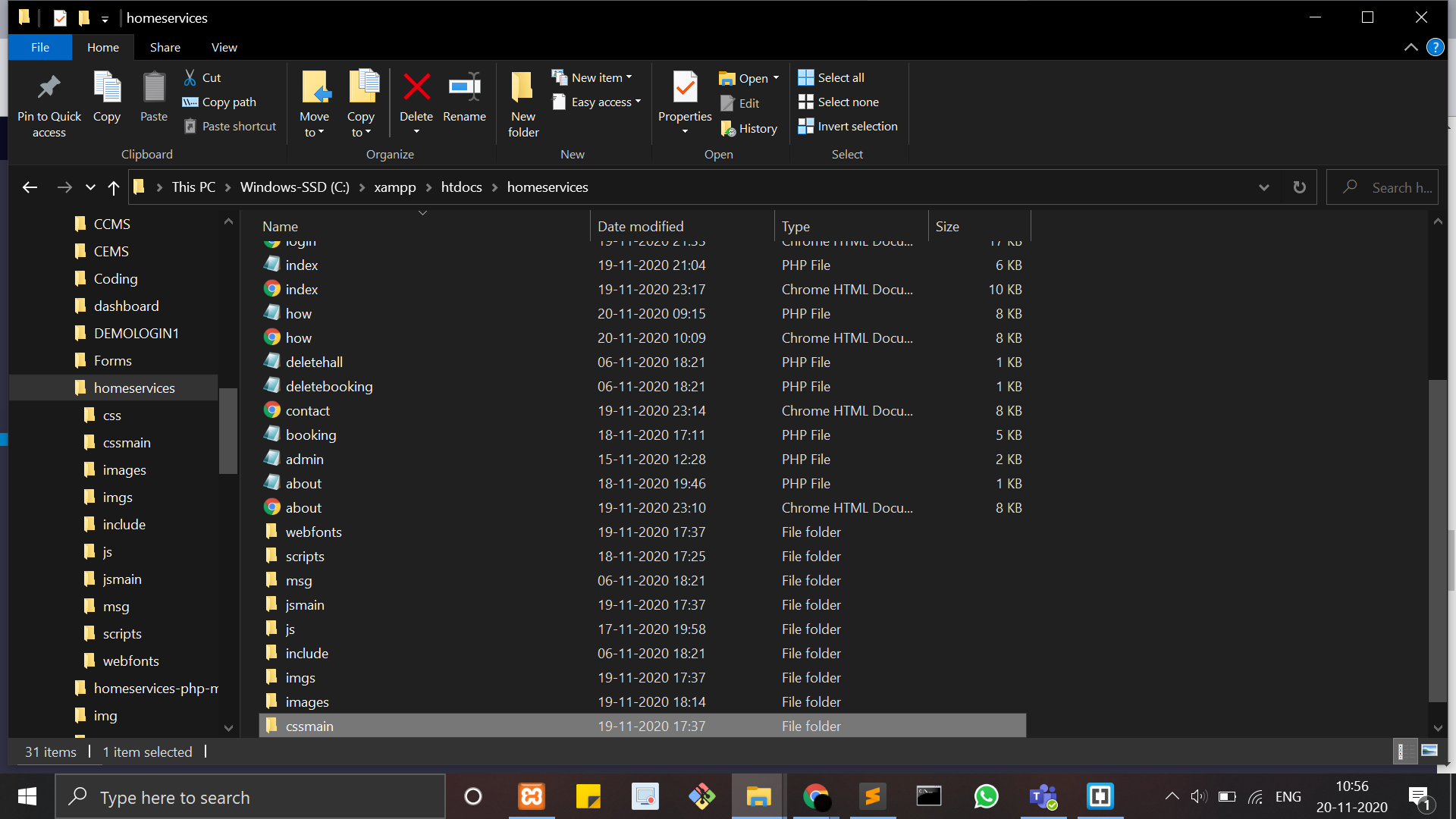Switch to the View ribbon tab
Viewport: 1456px width, 819px height.
(x=224, y=47)
